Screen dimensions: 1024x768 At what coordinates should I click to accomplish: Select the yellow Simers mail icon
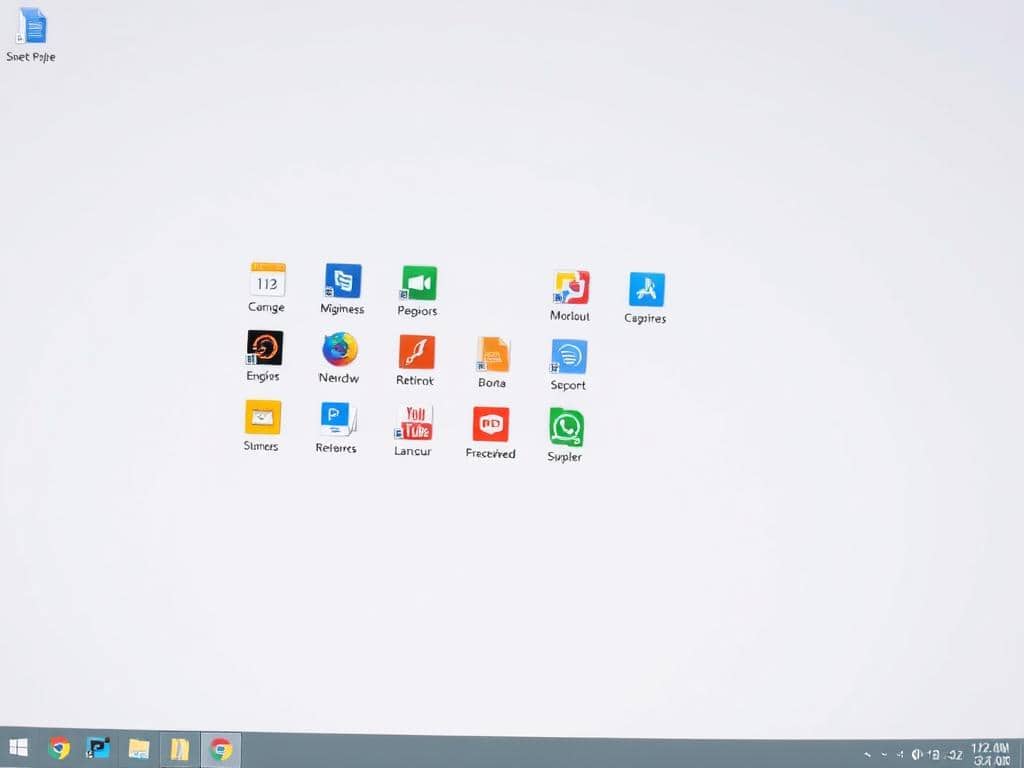[x=263, y=417]
